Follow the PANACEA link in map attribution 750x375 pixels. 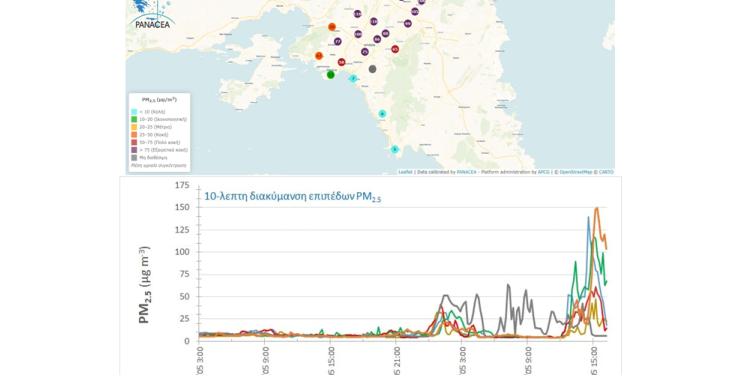[466, 172]
